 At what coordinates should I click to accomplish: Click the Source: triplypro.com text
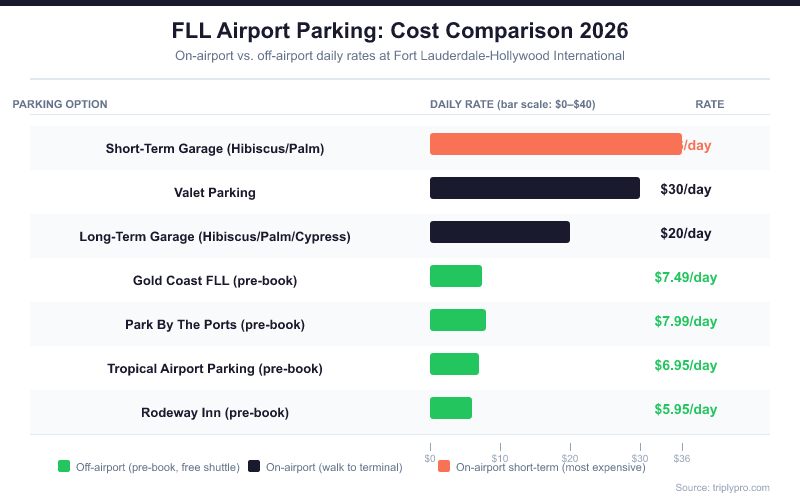coord(722,488)
